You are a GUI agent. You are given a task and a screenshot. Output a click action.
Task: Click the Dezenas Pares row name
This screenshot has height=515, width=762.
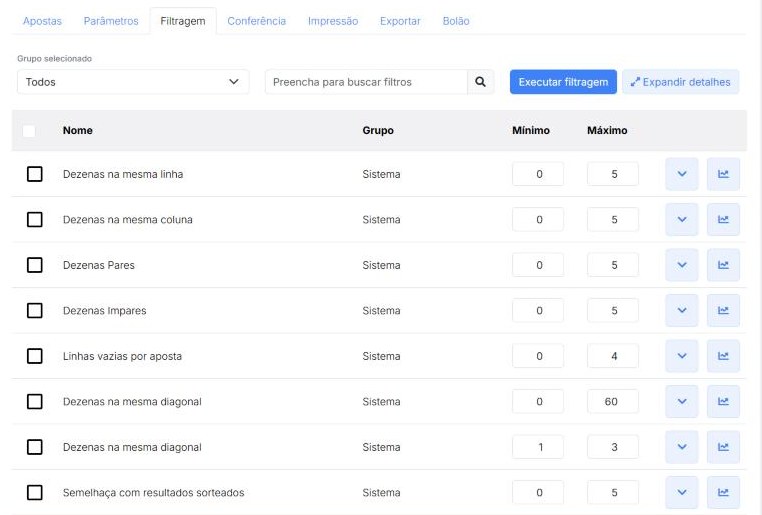(99, 265)
